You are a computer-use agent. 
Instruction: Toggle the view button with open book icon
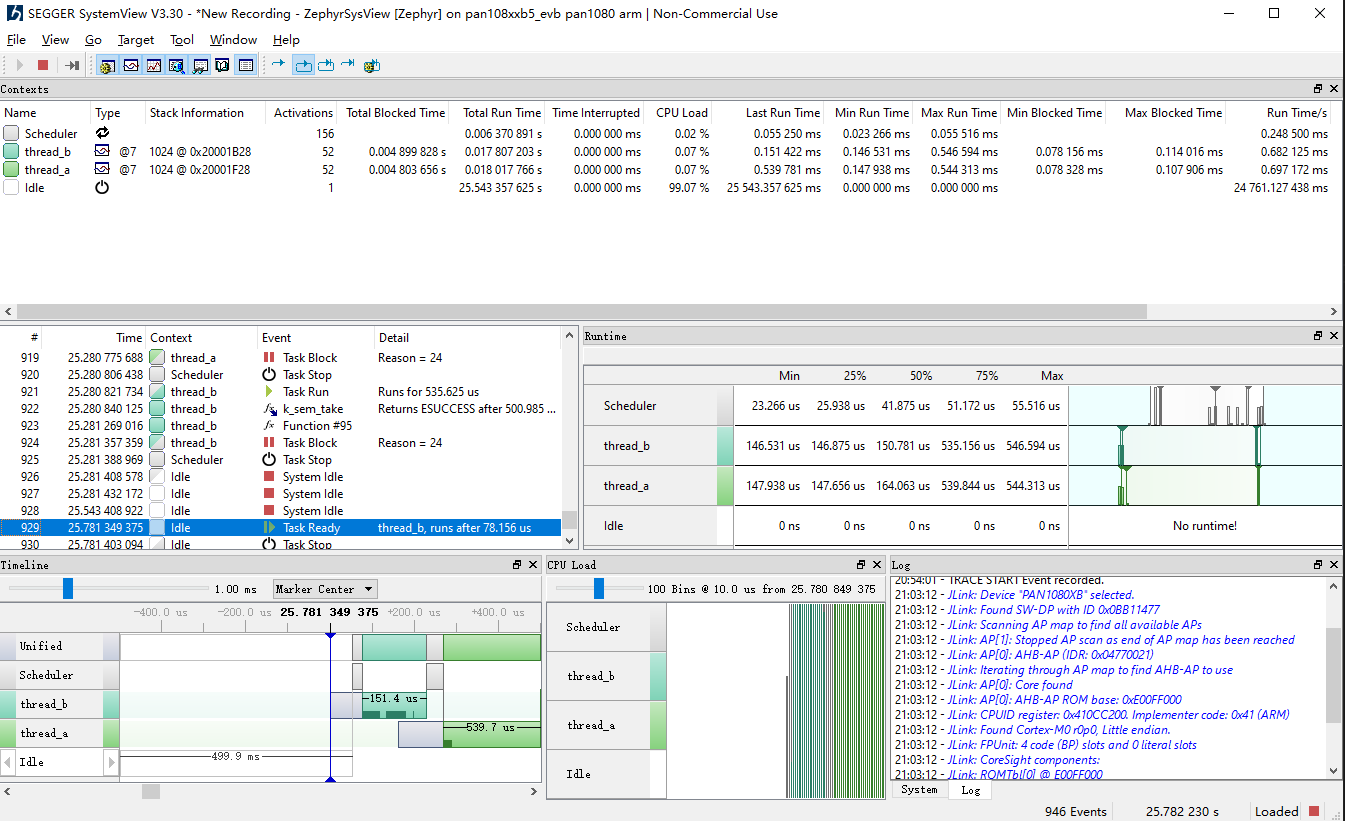(x=222, y=65)
